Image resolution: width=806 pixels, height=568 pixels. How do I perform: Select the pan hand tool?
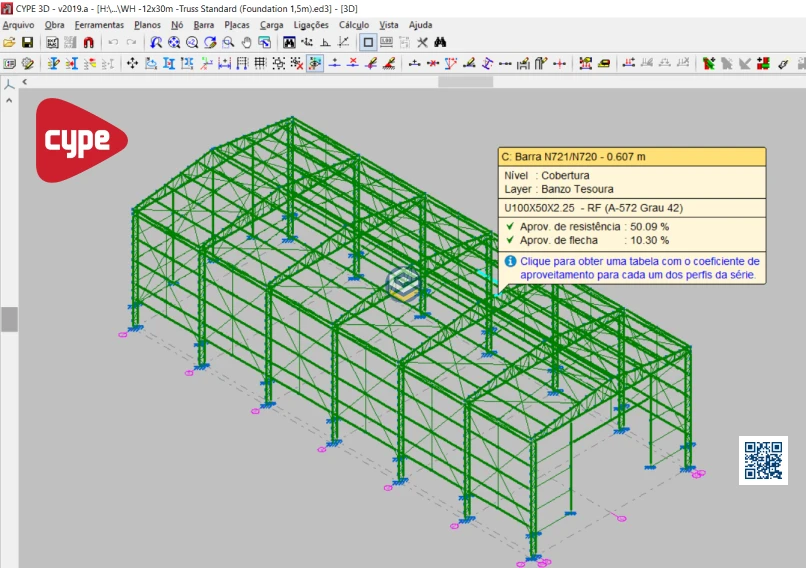(246, 43)
